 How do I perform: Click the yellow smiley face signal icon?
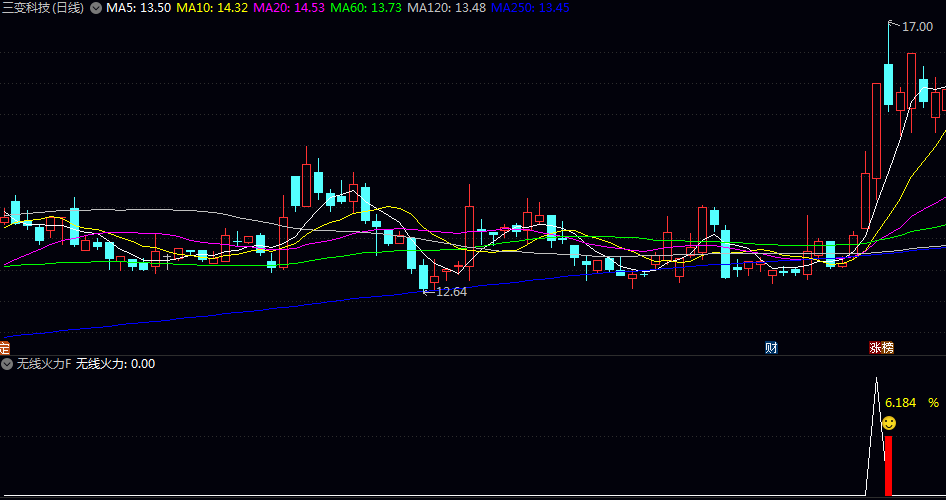888,424
